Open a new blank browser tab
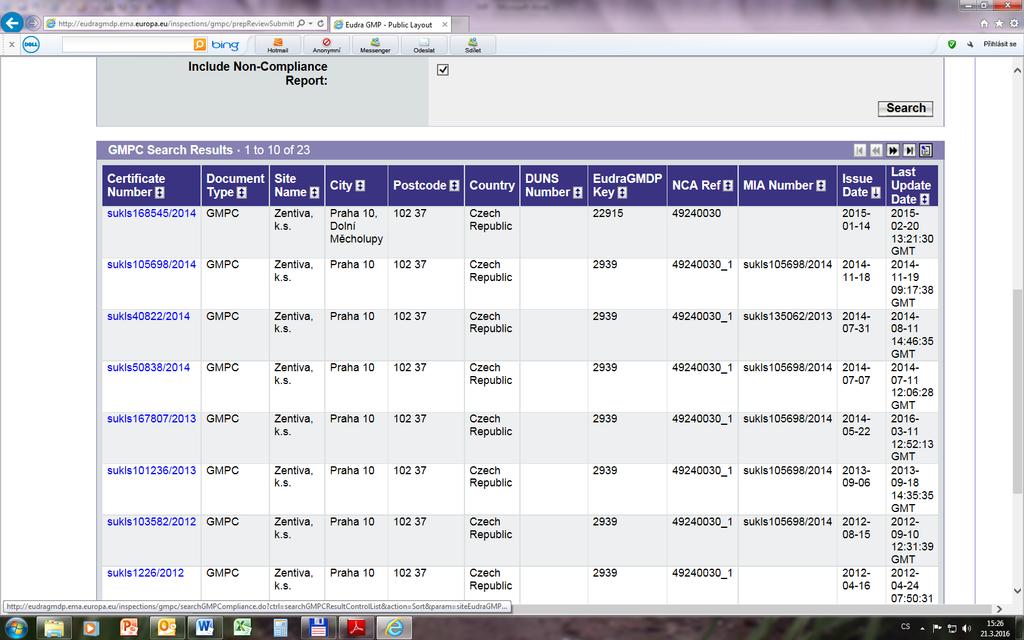Viewport: 1024px width, 640px height. point(460,25)
